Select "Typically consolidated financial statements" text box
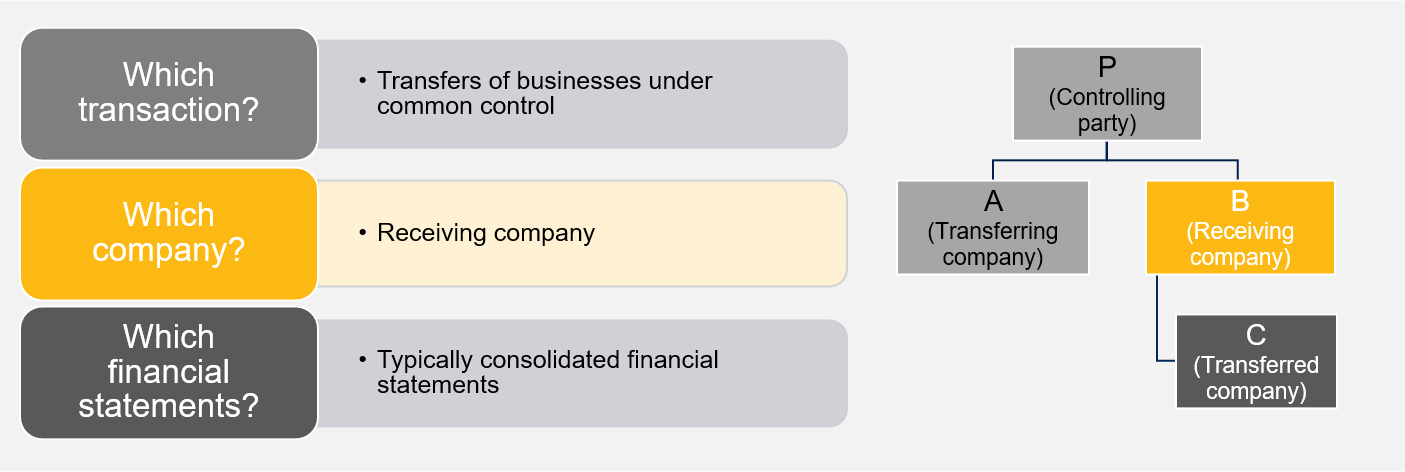This screenshot has width=1405, height=472. (547, 371)
